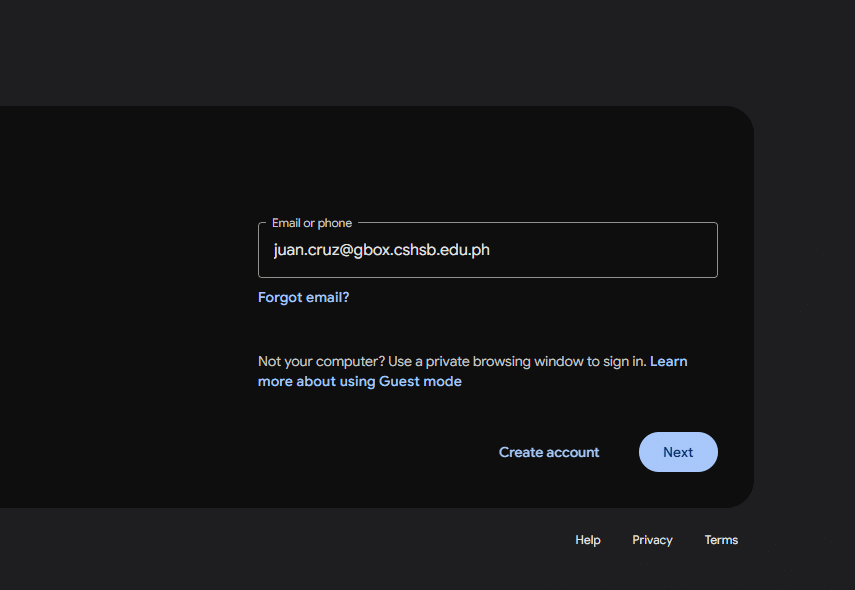Click the 'Guest mode' words in the link

pos(420,381)
